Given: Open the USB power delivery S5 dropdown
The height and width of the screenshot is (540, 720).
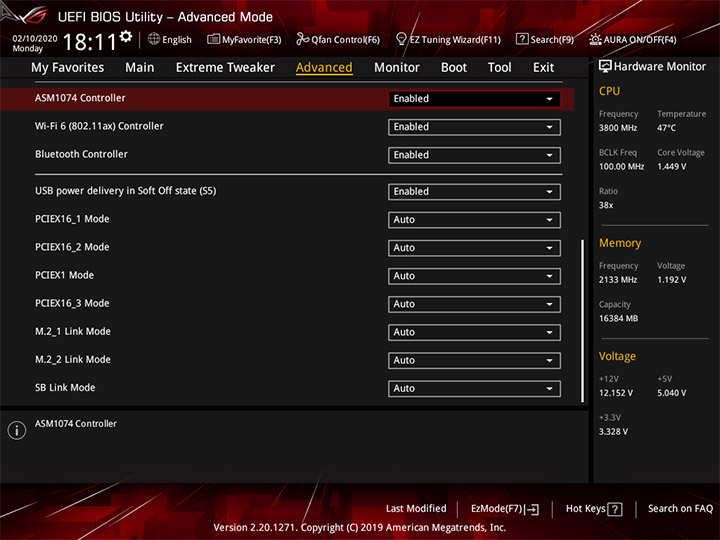Looking at the screenshot, I should click(474, 191).
